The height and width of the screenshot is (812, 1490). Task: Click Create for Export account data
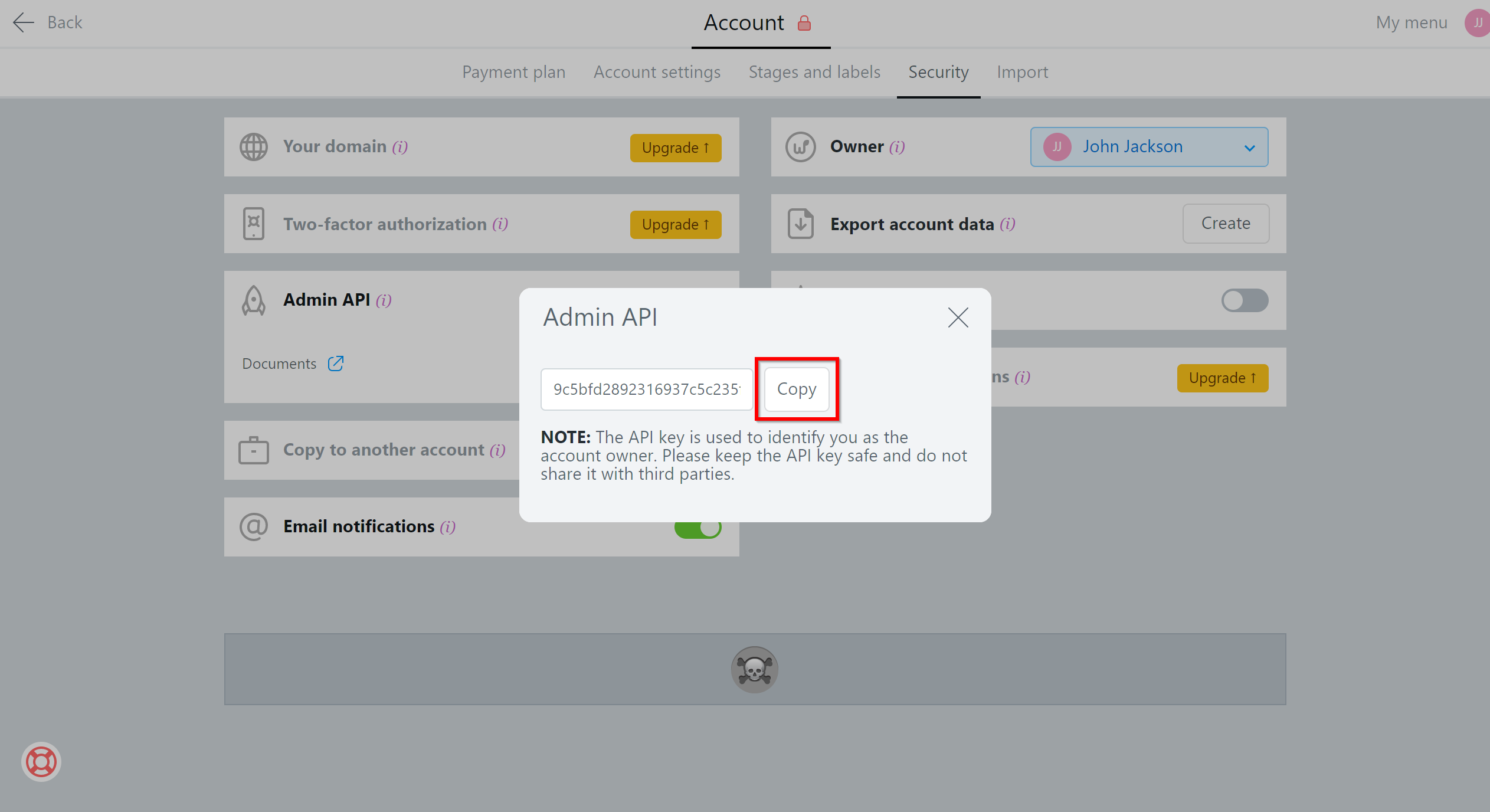1226,223
